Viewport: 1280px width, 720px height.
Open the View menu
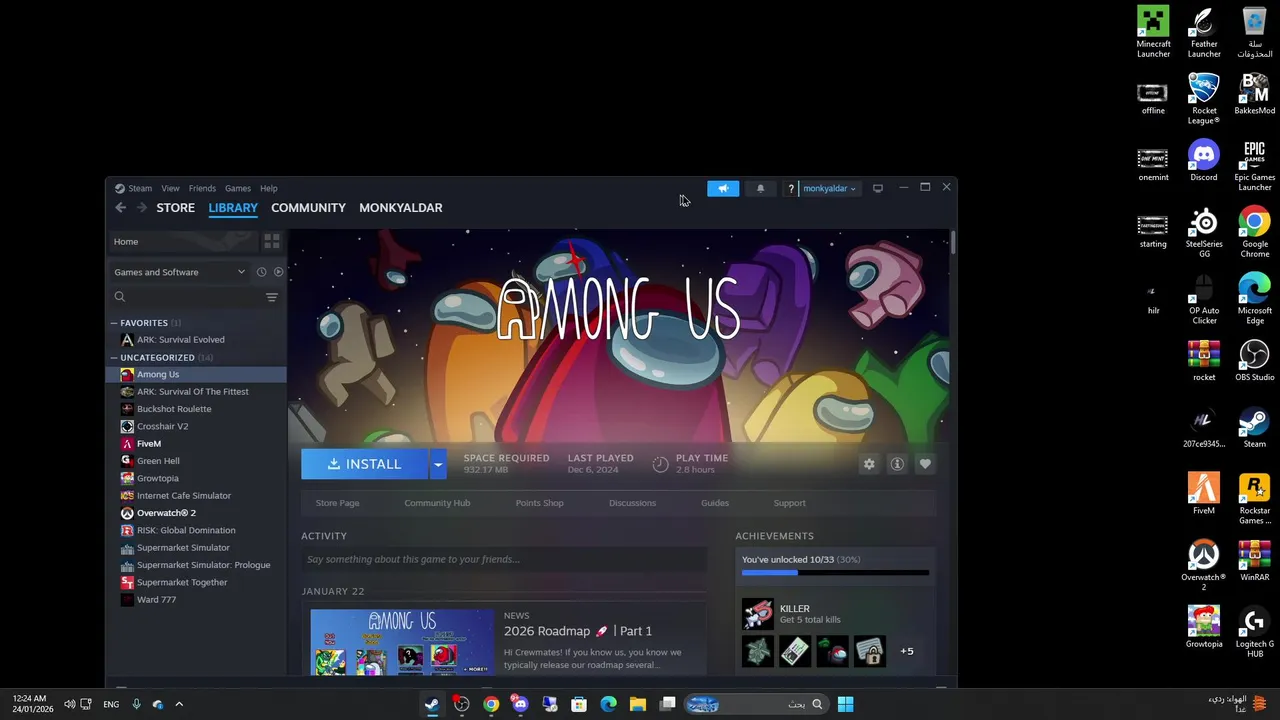[x=171, y=188]
